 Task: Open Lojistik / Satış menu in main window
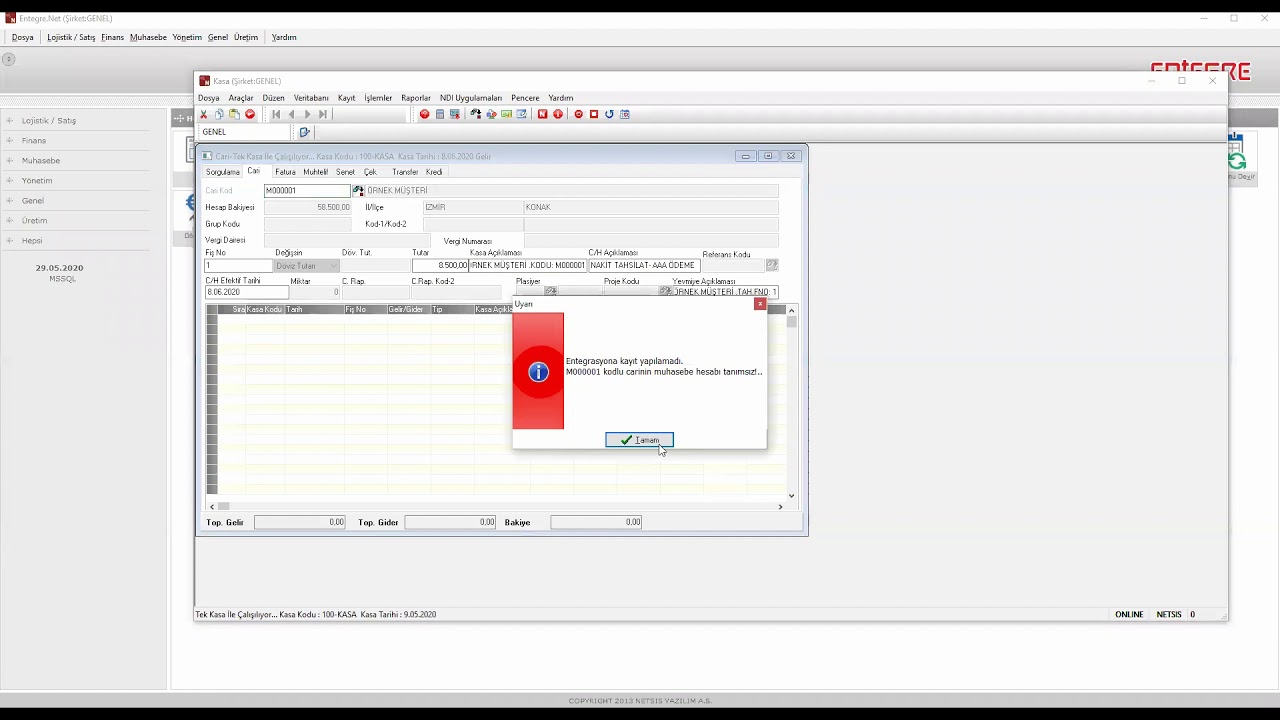[x=71, y=37]
